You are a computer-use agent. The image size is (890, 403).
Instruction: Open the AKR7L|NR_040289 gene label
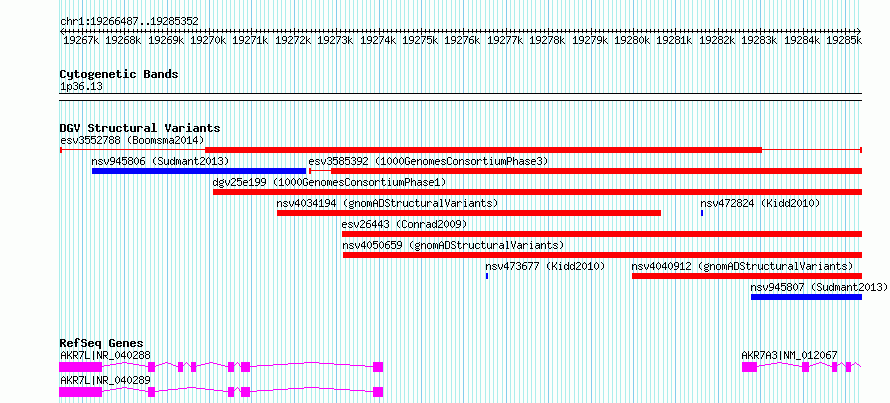(106, 380)
